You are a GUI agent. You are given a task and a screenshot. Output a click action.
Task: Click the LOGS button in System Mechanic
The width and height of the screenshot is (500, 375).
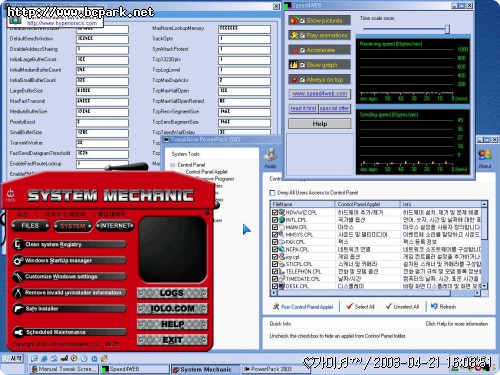pos(172,293)
